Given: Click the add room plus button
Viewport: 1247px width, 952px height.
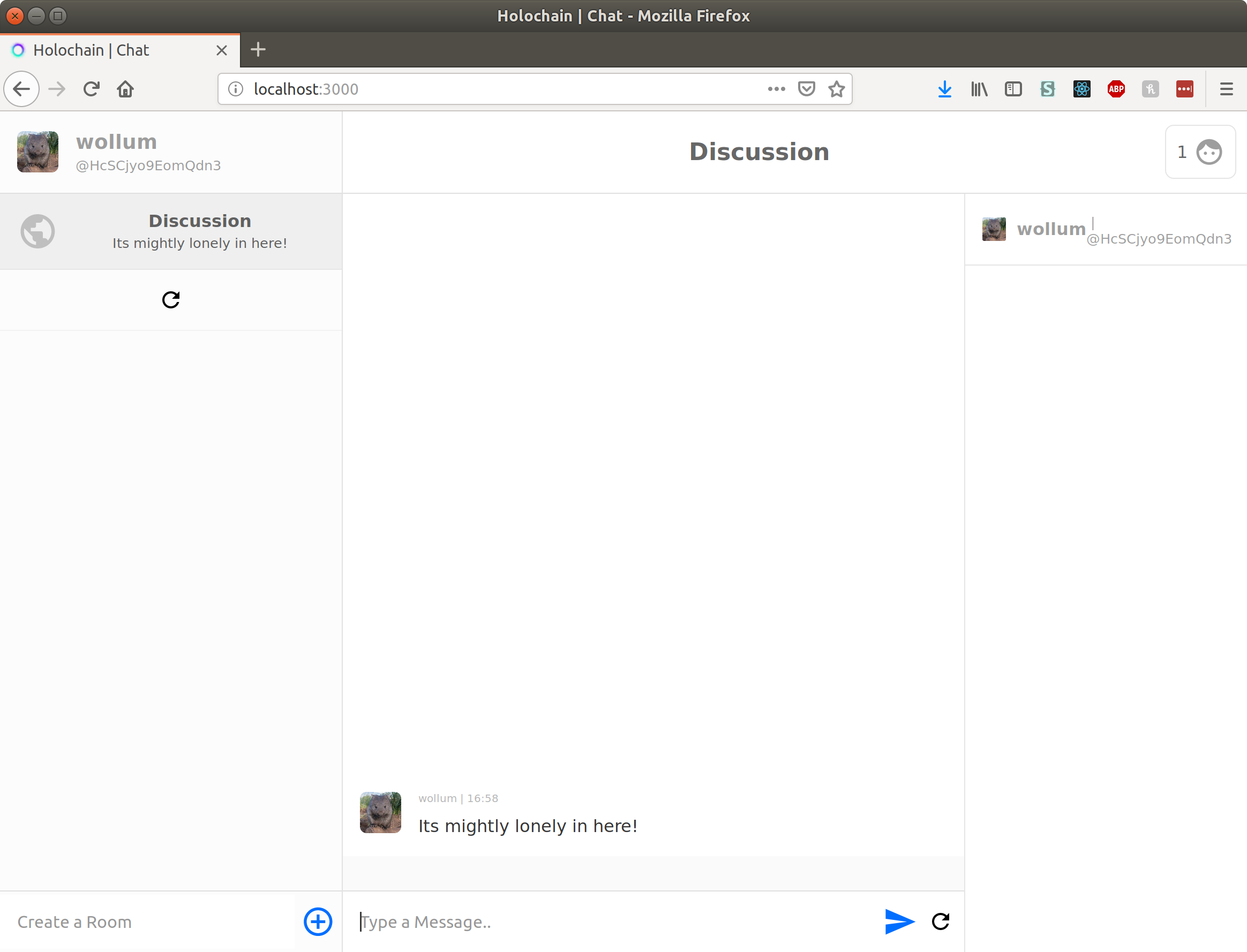Looking at the screenshot, I should click(318, 921).
